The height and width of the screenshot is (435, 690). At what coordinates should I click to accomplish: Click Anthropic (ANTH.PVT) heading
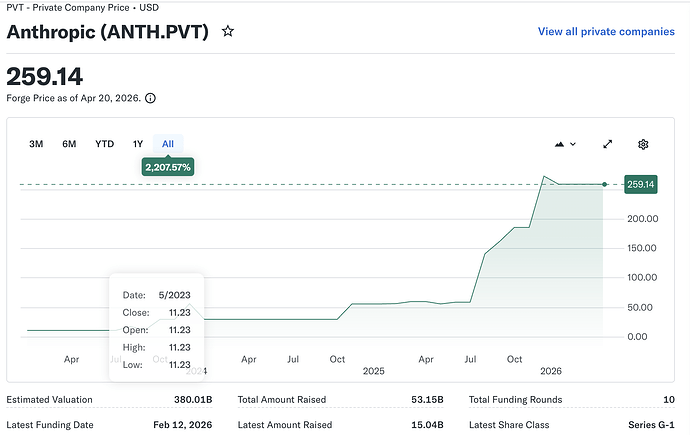[x=108, y=32]
